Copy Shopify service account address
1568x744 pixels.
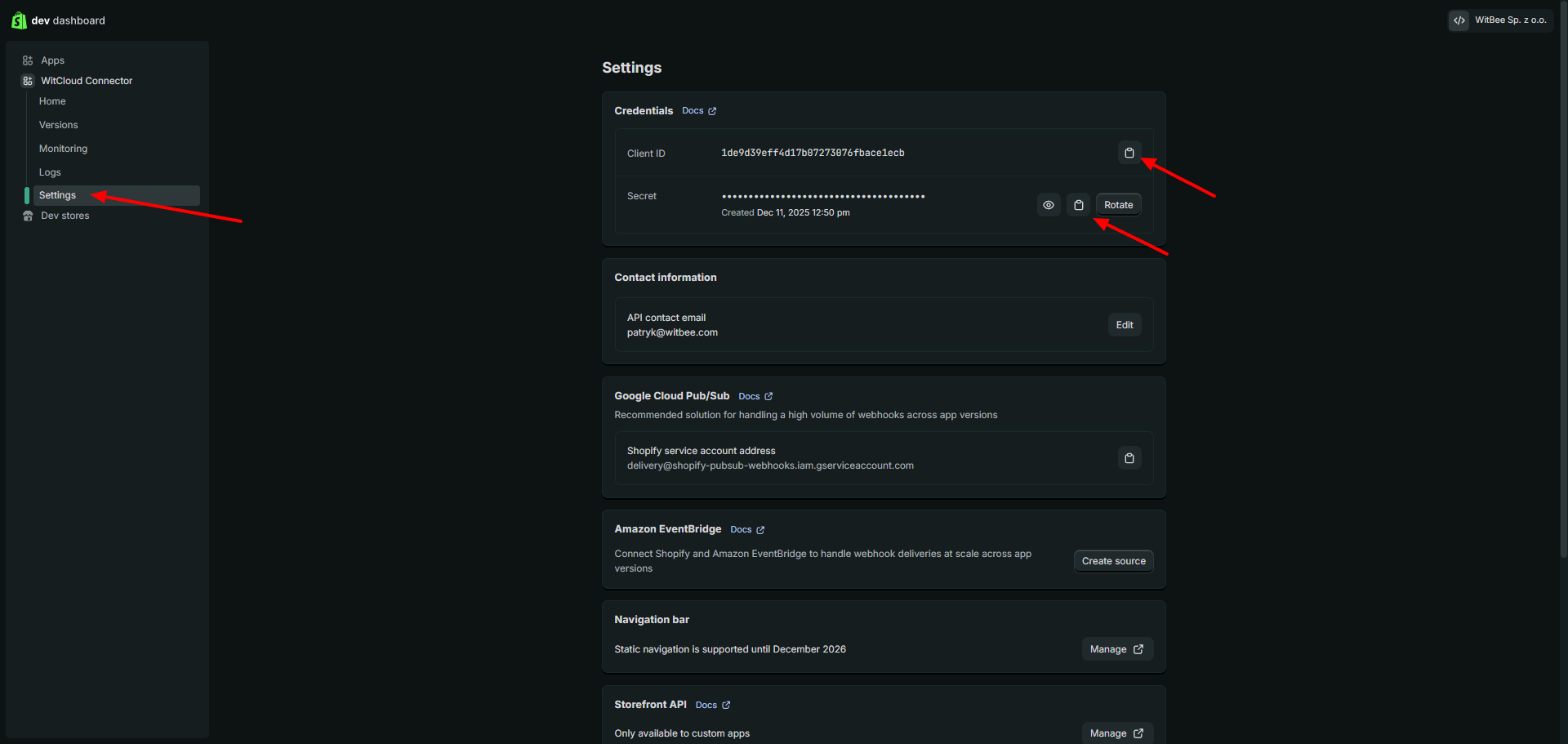coord(1129,458)
